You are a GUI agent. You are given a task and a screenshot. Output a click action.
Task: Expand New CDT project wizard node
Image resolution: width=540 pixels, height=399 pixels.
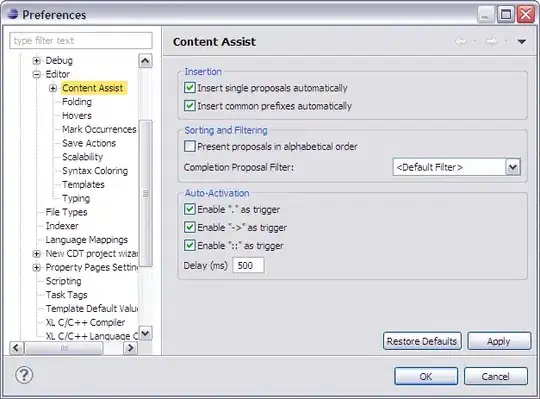[36, 254]
